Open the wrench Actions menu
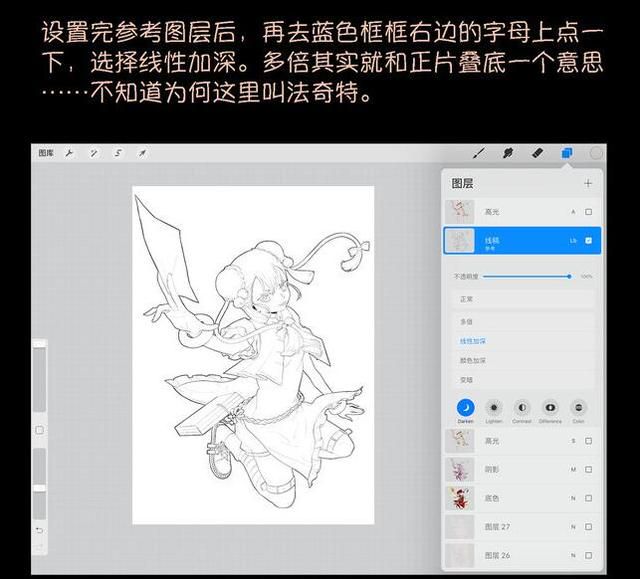Screen dimensions: 640x579 (69, 153)
